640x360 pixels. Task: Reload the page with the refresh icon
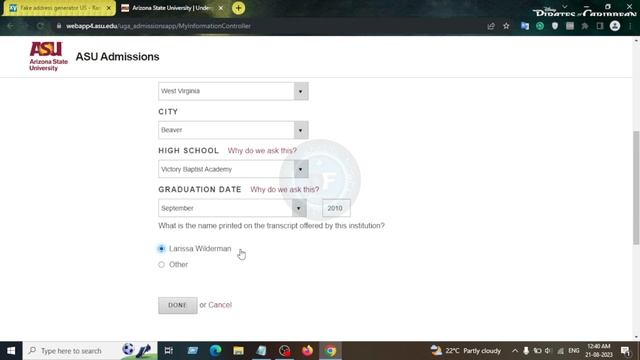click(x=40, y=26)
